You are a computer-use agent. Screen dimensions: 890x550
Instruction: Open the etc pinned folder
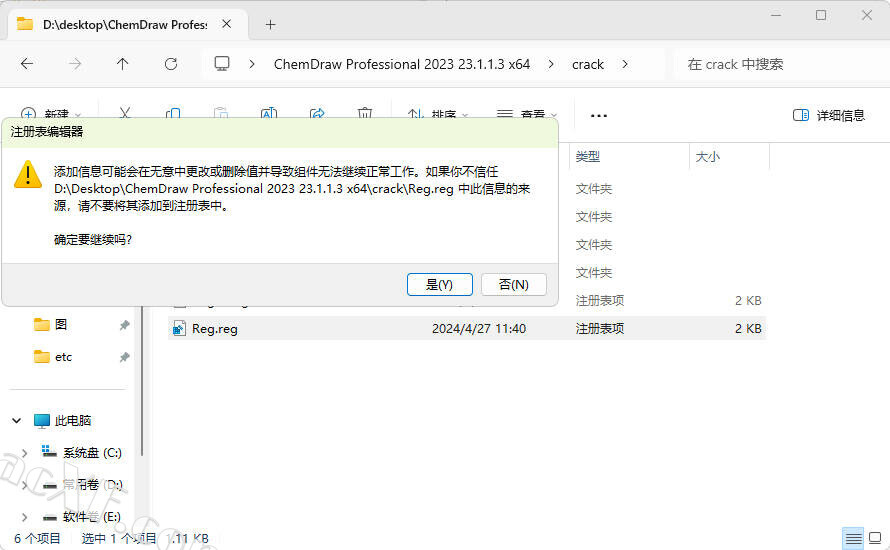(63, 357)
